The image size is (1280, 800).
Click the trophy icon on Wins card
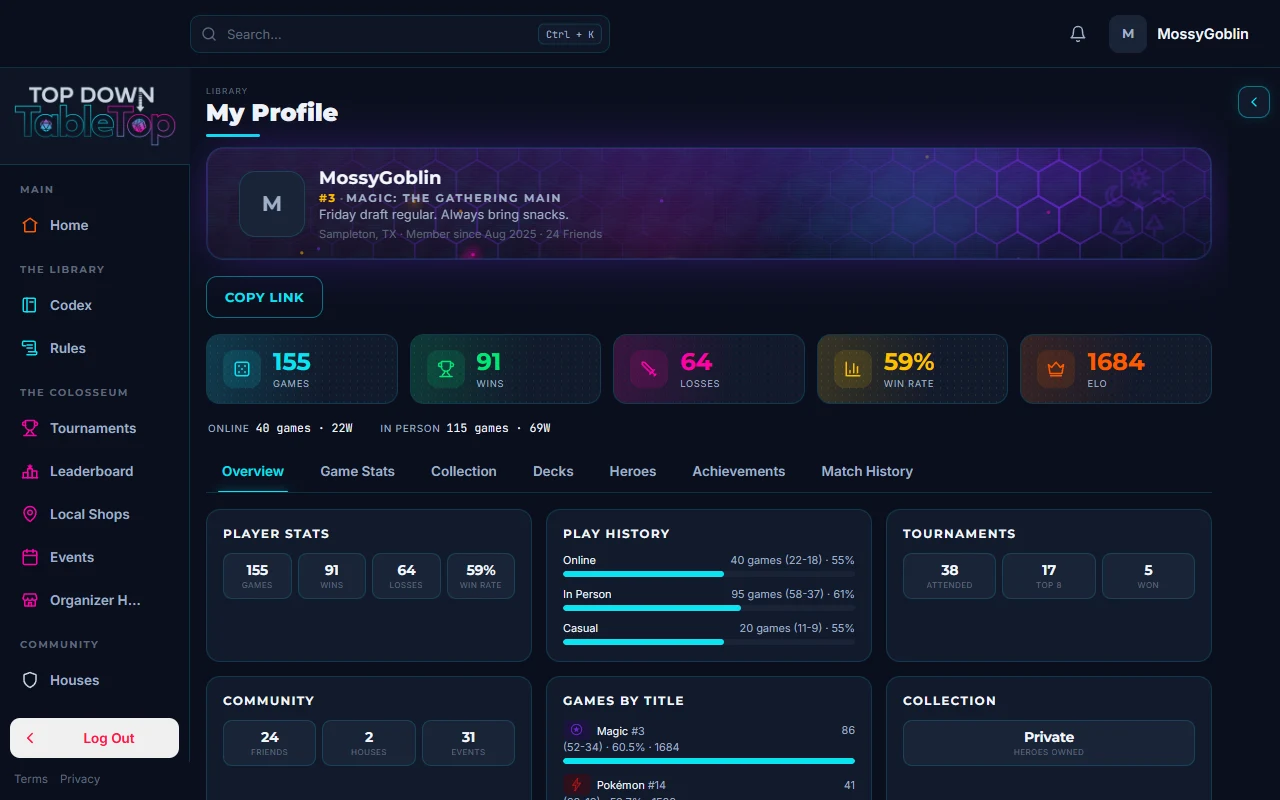tap(446, 369)
